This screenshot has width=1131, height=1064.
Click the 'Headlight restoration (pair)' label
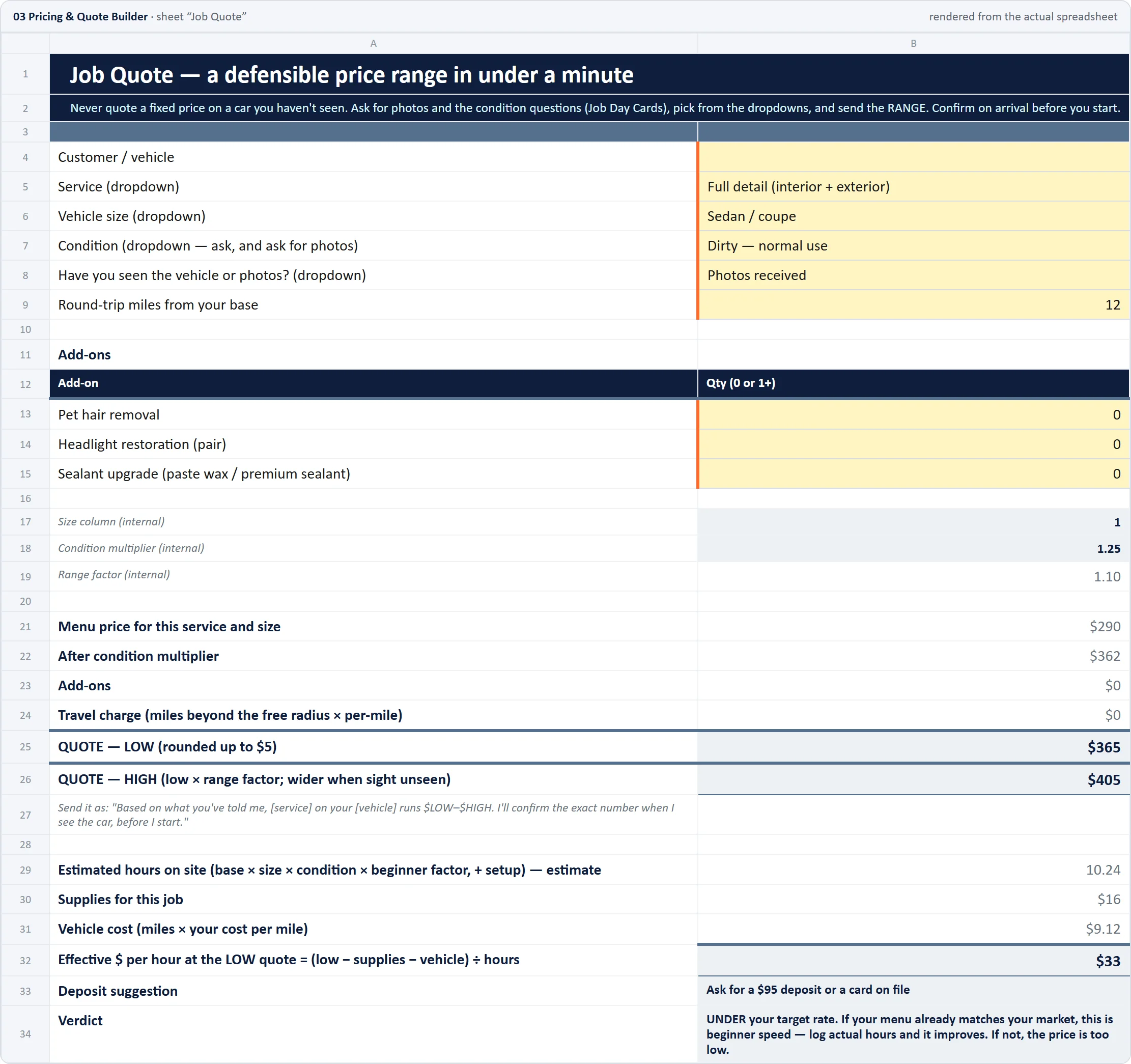click(x=142, y=444)
